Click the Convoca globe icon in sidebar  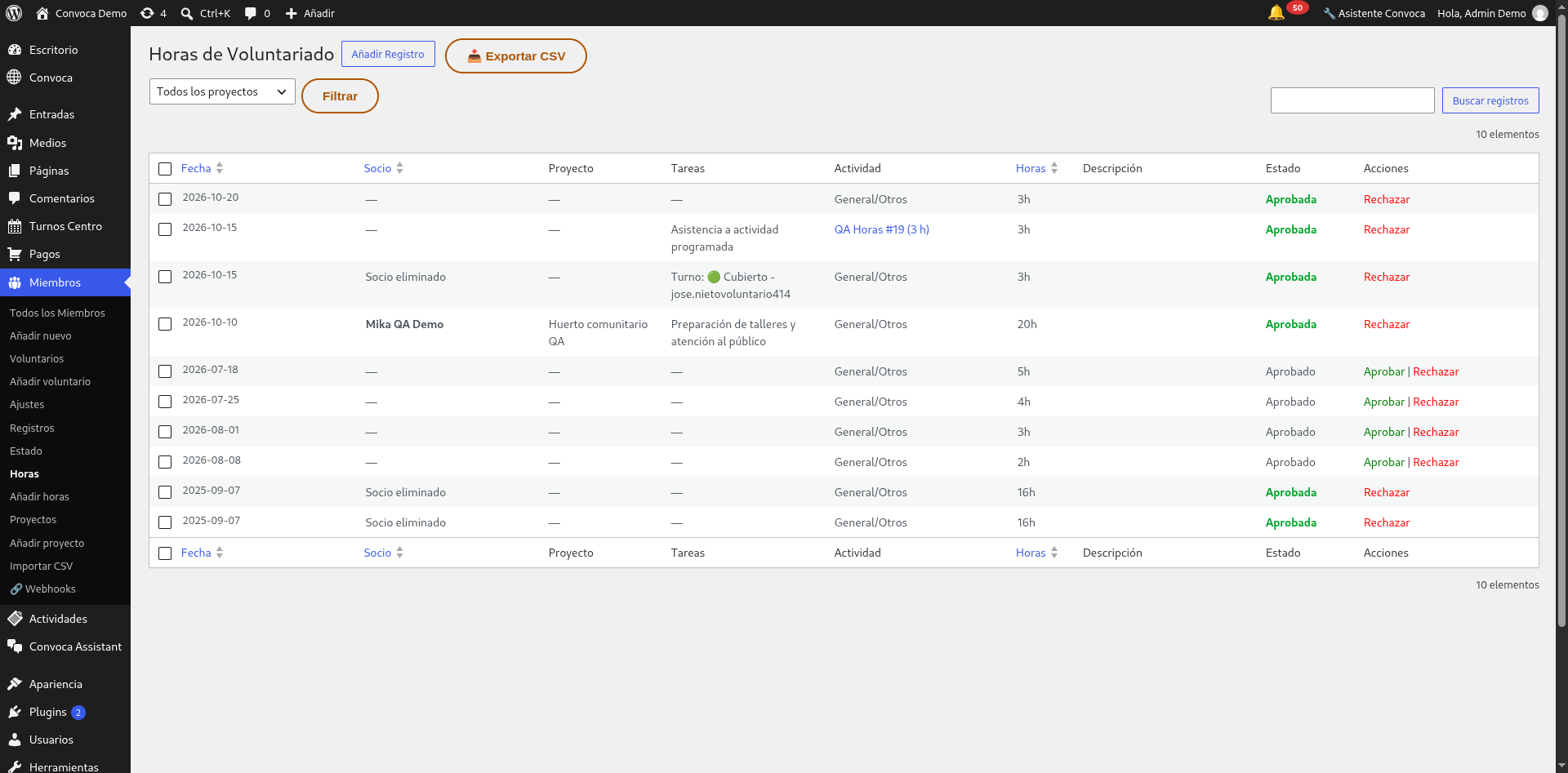[x=15, y=78]
